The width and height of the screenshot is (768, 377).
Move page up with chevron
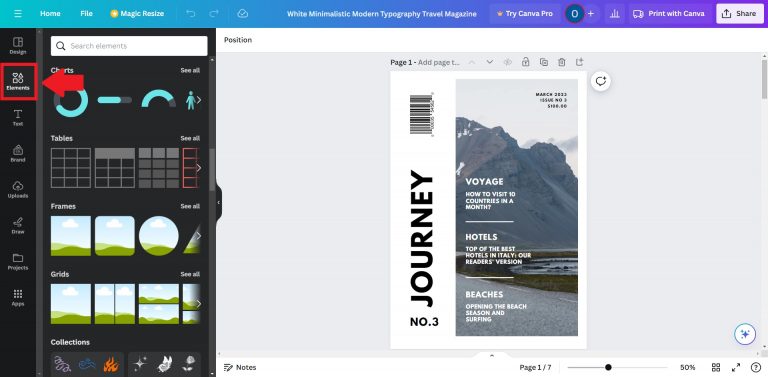click(472, 62)
